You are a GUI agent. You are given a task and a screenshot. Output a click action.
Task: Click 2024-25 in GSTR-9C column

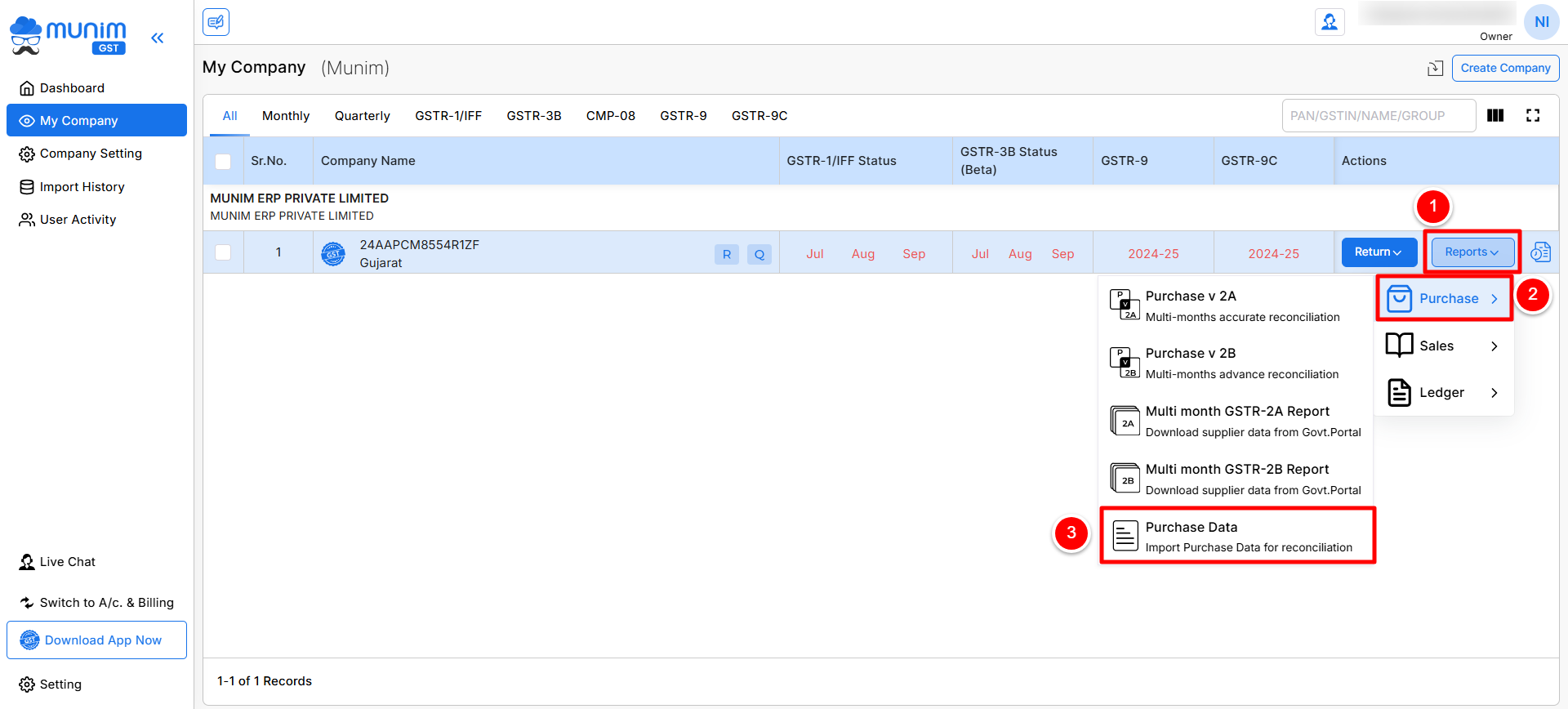coord(1273,254)
